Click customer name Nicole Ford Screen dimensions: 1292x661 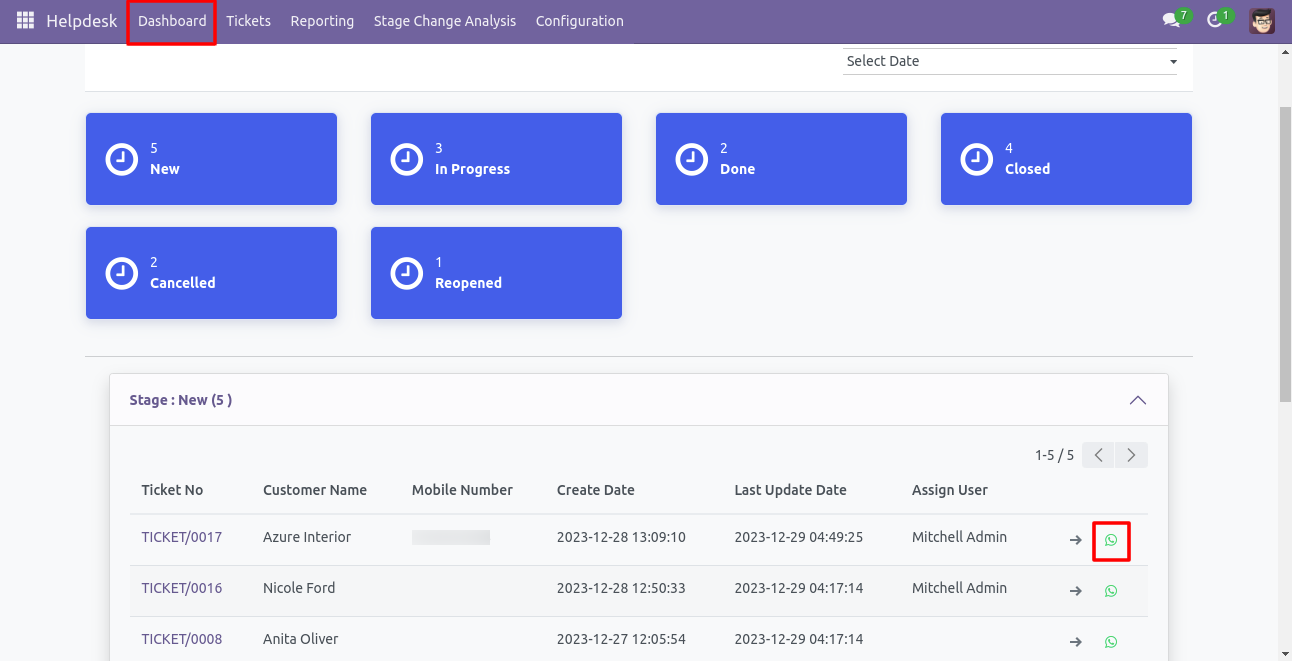tap(299, 588)
